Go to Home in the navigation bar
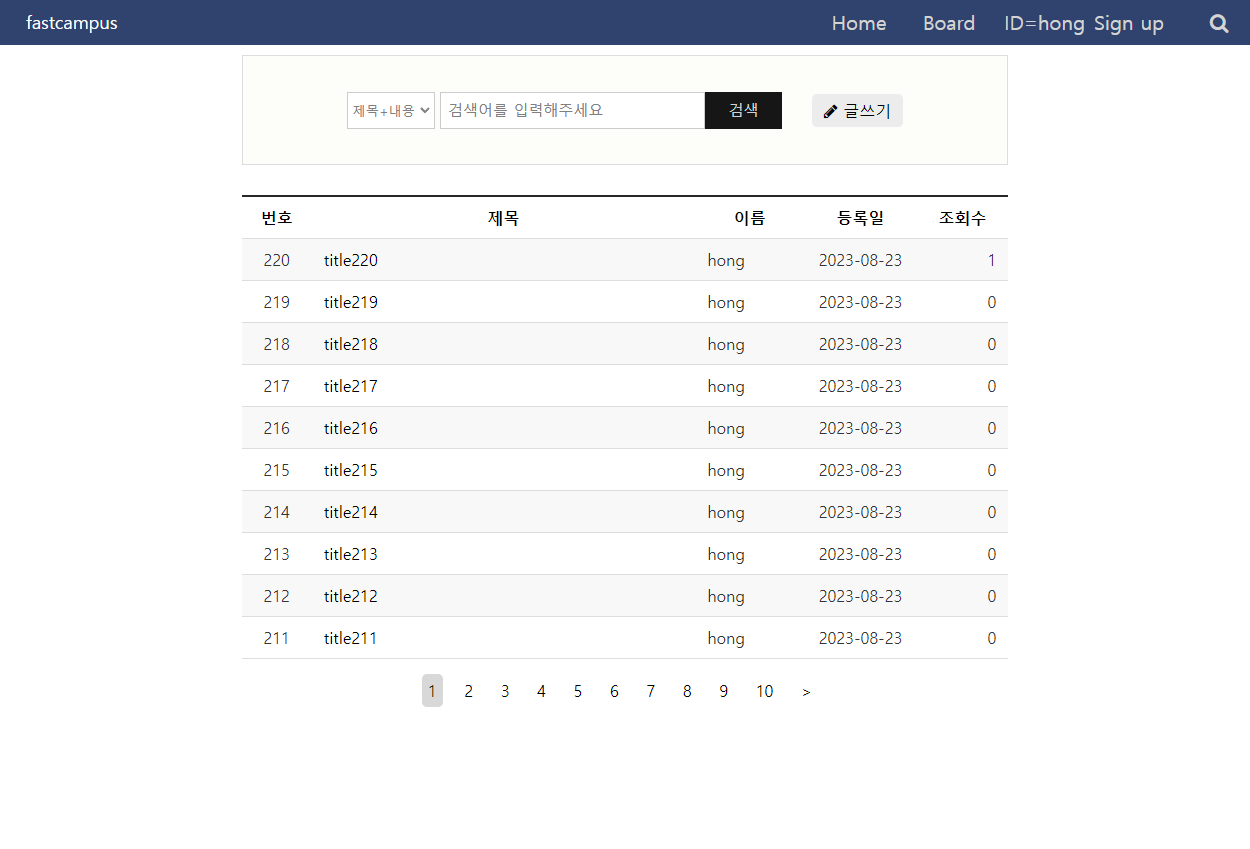Screen dimensions: 1250x849 click(859, 23)
